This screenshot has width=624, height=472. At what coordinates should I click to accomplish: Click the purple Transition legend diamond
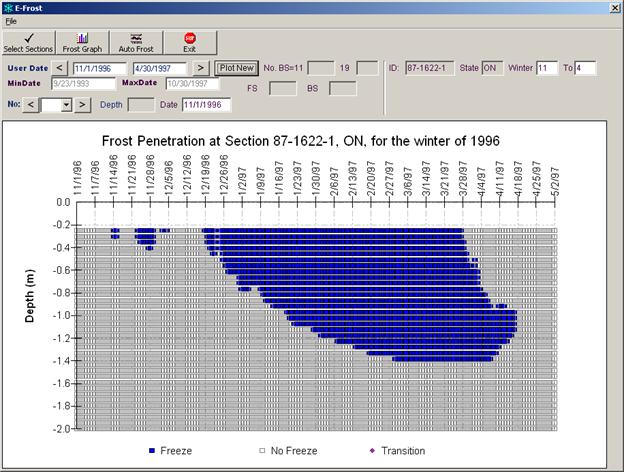[372, 451]
